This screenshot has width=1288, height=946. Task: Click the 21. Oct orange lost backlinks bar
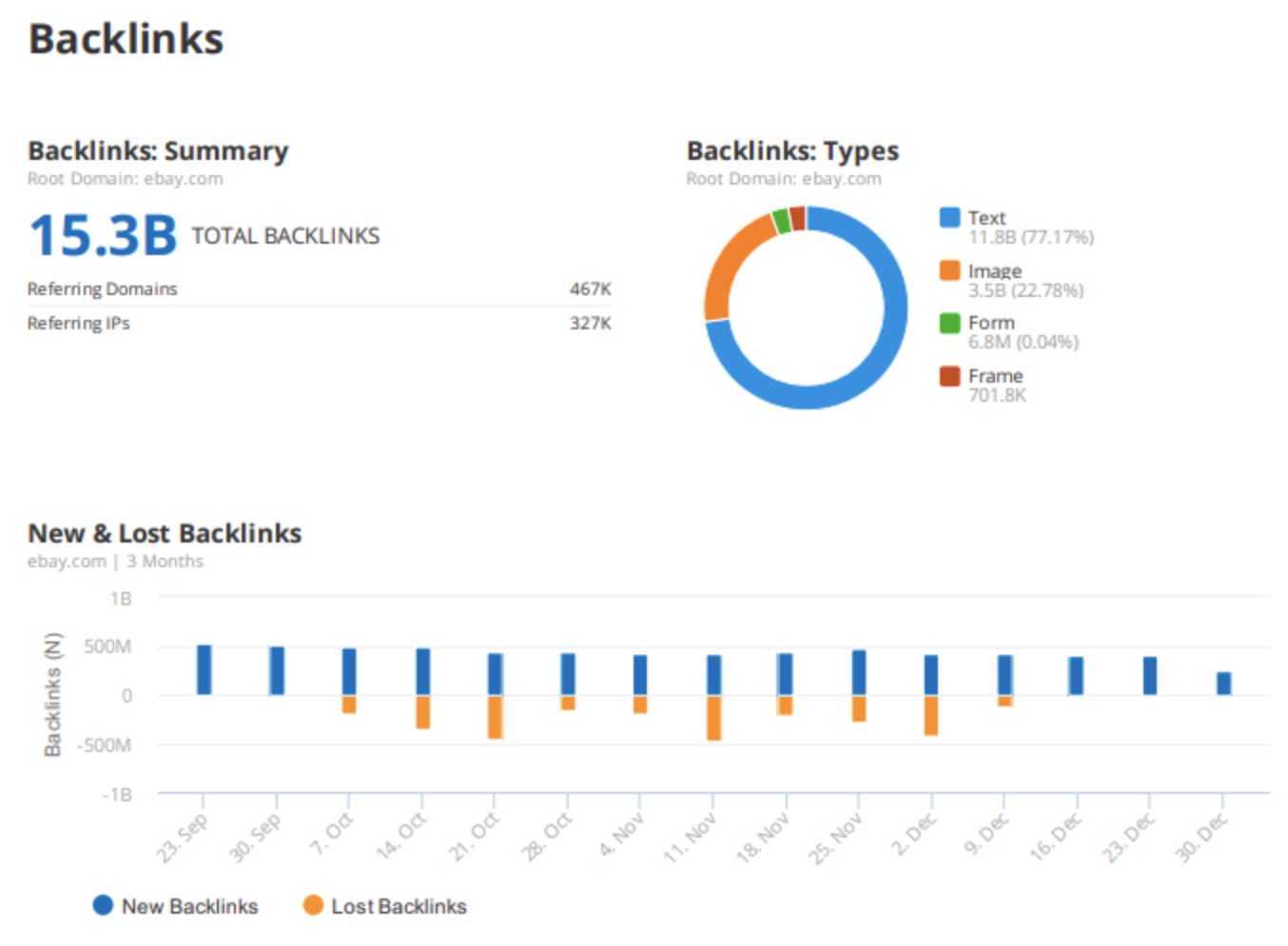[x=496, y=718]
